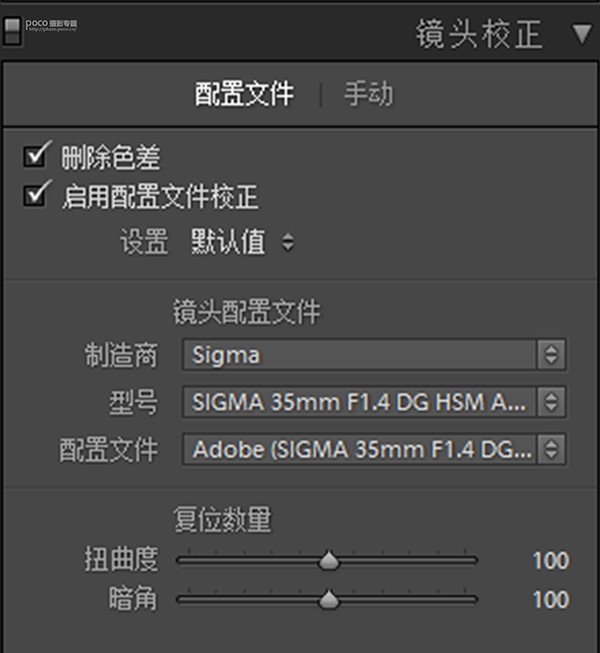Image resolution: width=600 pixels, height=653 pixels.
Task: Click the 扭曲度 slider handle
Action: pos(329,561)
